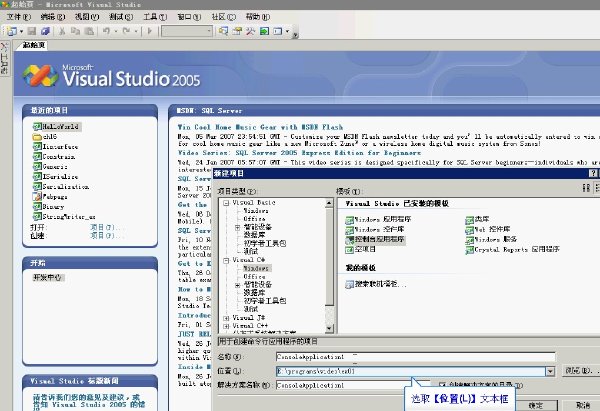The image size is (600, 411).
Task: Select the Windows 服务 template
Action: tap(491, 240)
